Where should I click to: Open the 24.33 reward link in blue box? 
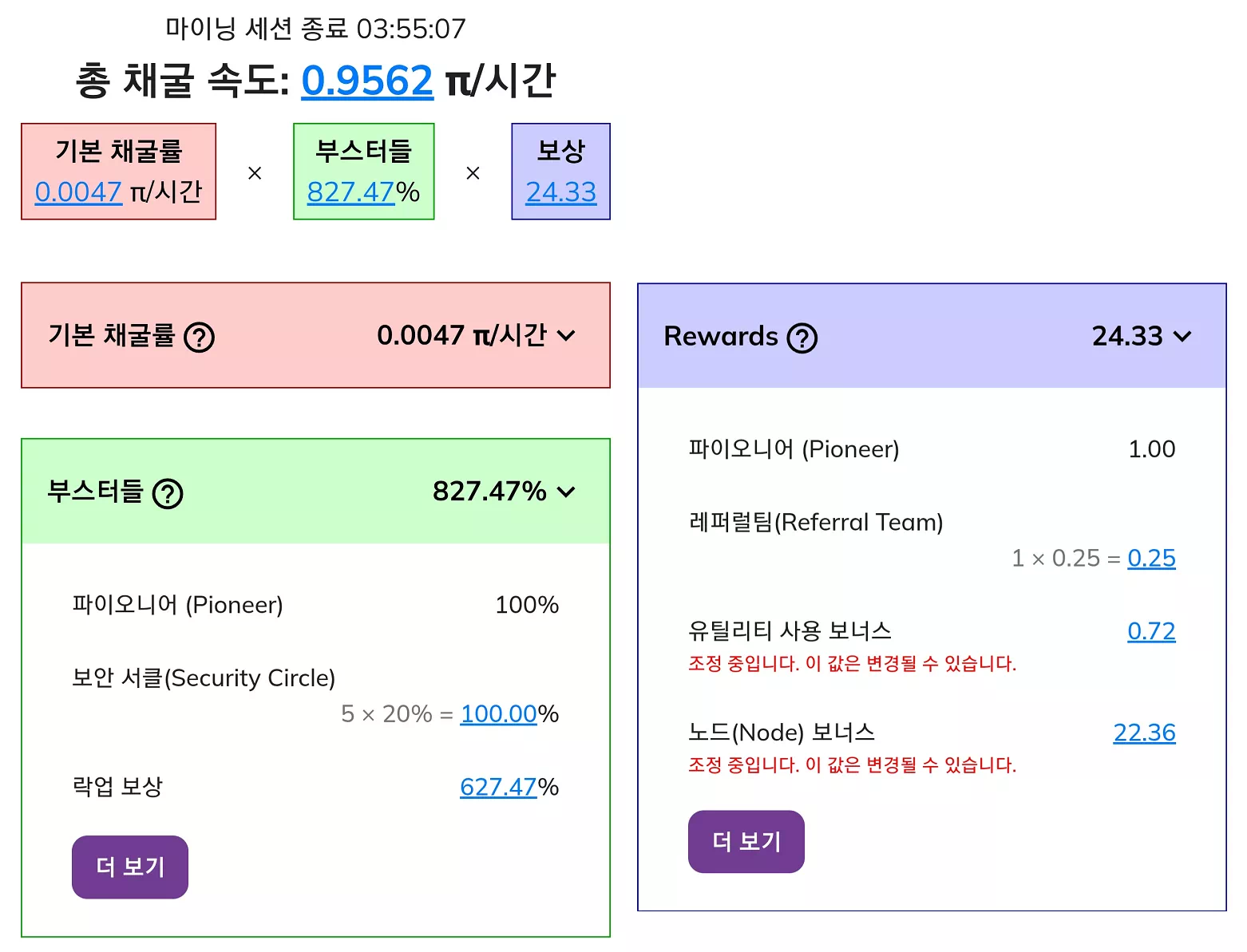[560, 192]
